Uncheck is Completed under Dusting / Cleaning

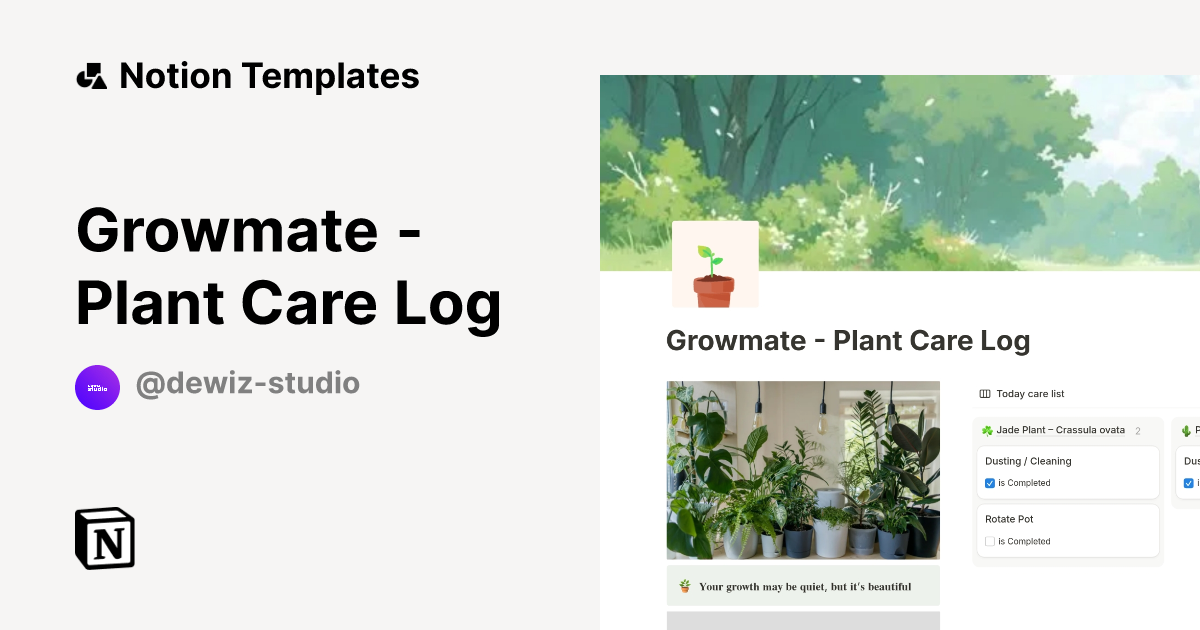point(989,483)
